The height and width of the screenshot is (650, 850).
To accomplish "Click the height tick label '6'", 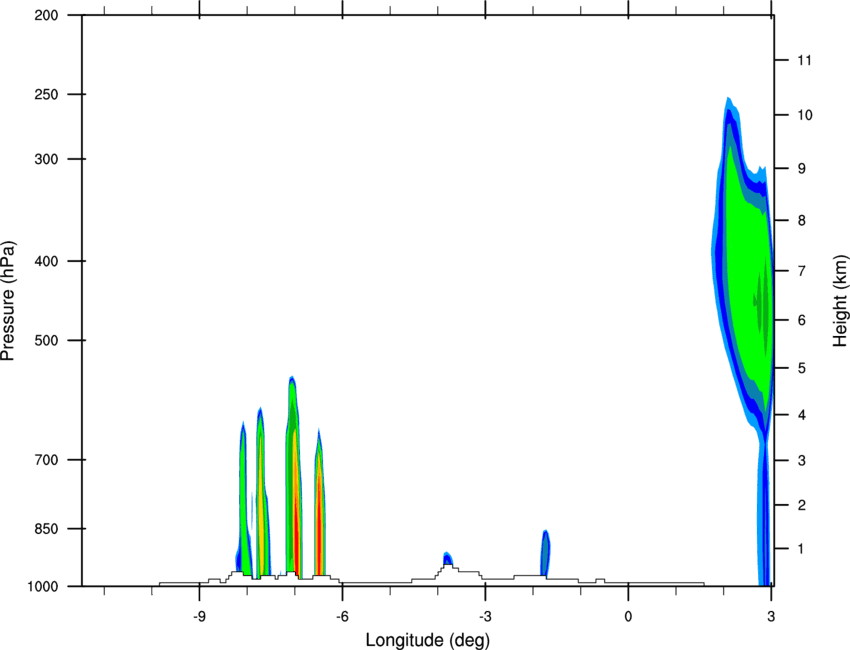I will click(802, 320).
